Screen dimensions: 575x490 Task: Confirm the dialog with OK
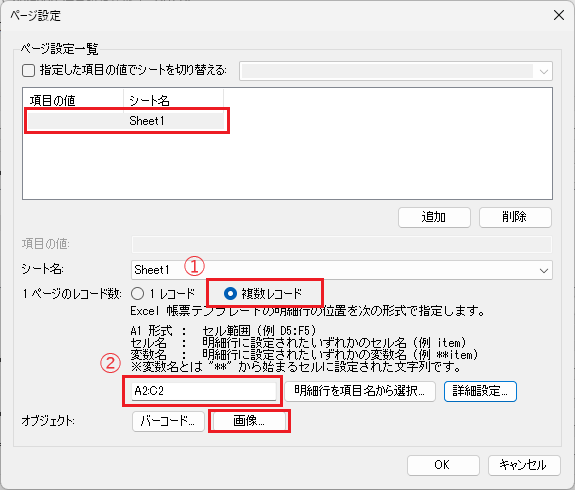pyautogui.click(x=443, y=465)
